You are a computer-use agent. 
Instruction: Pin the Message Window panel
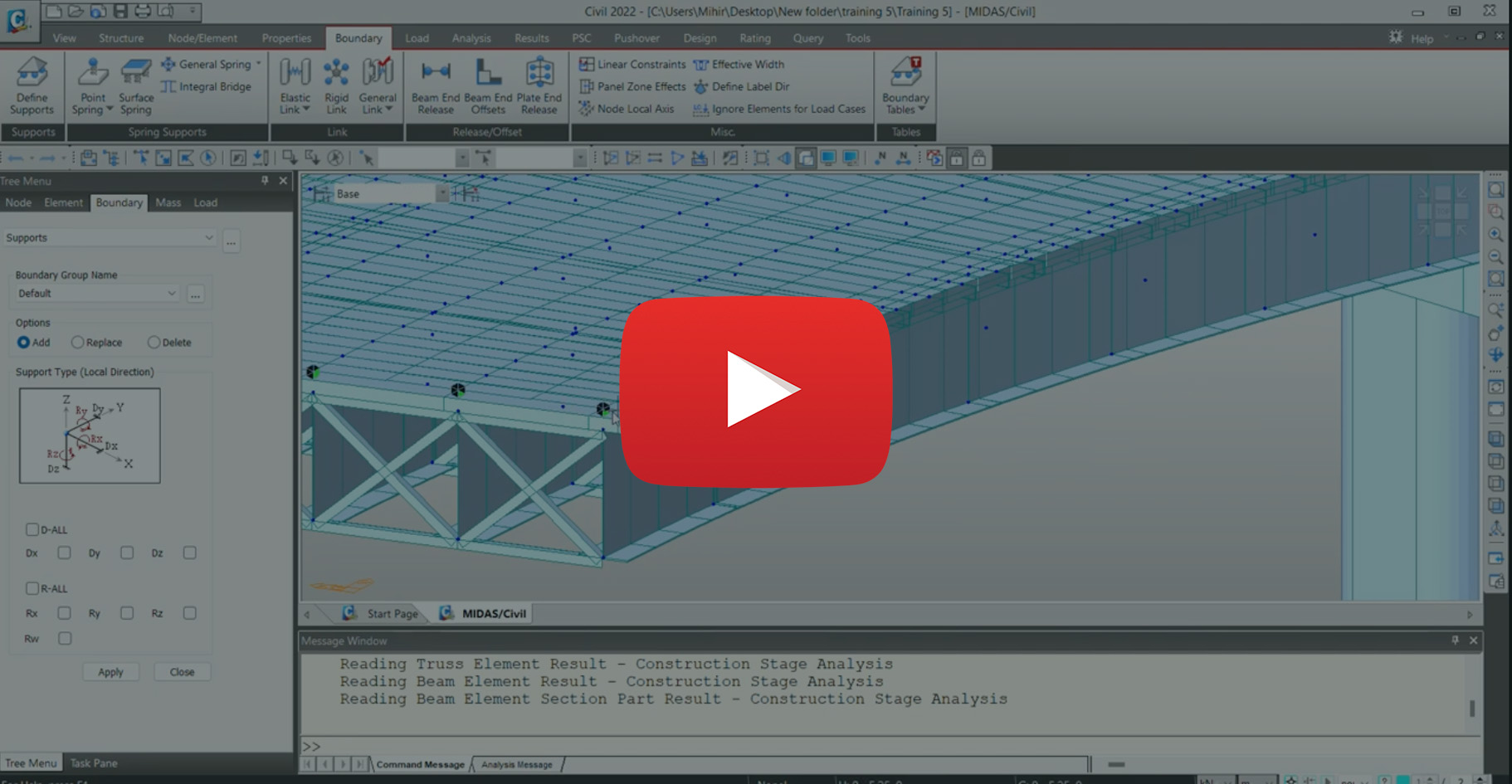[1455, 640]
